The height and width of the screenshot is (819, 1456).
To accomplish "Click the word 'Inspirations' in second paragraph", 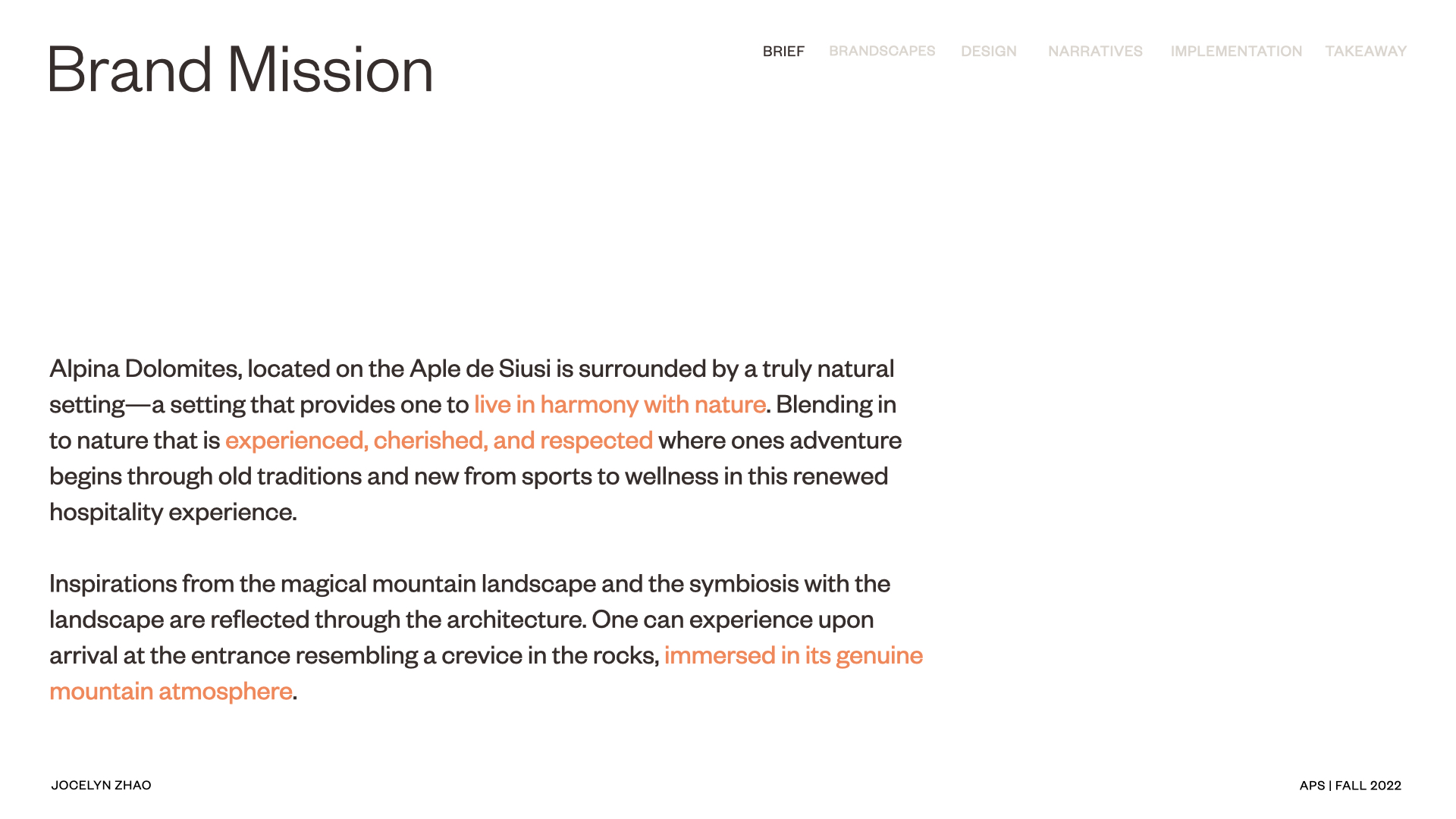I will 113,584.
